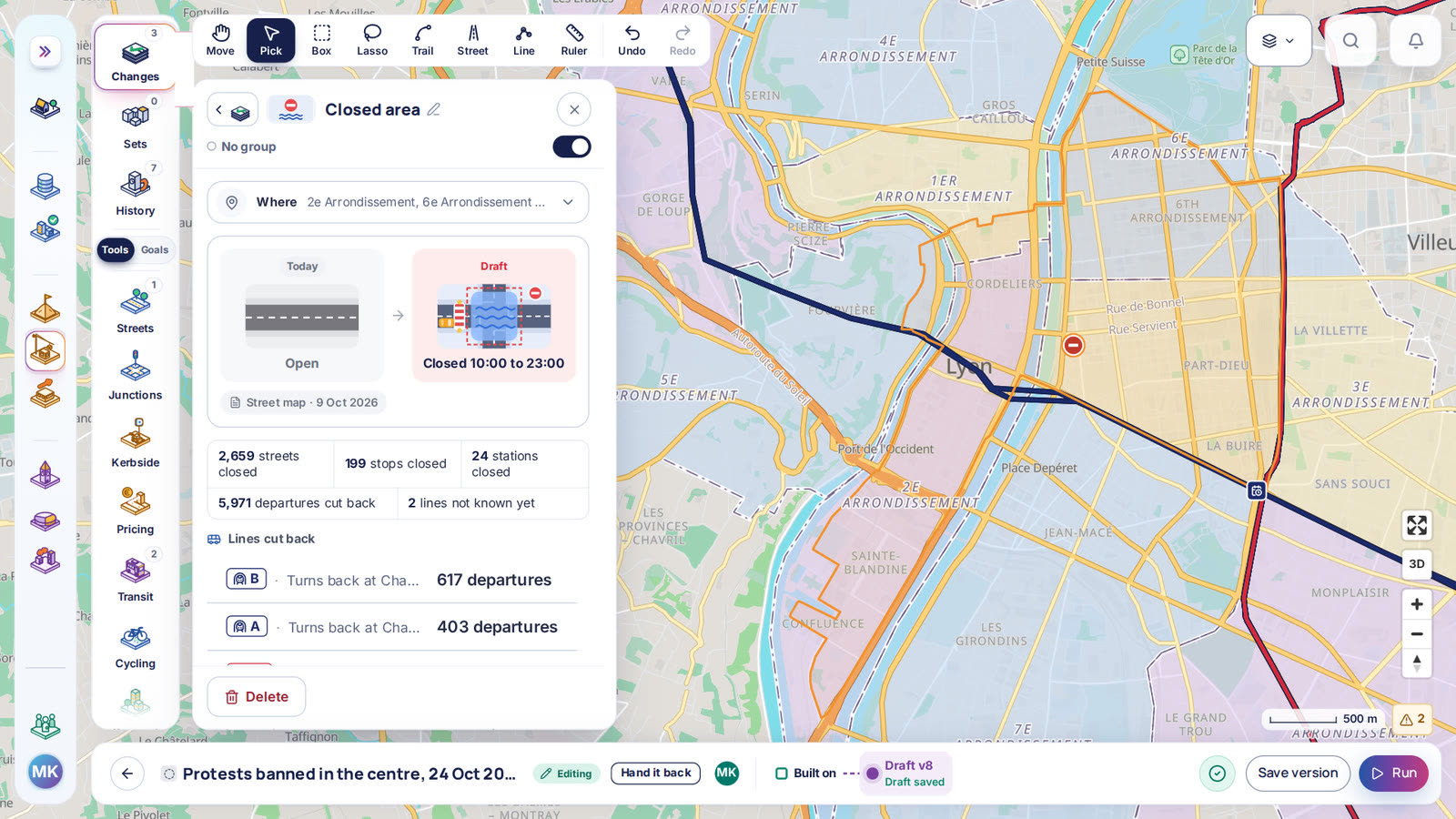Zoom in on the map

[x=1417, y=604]
